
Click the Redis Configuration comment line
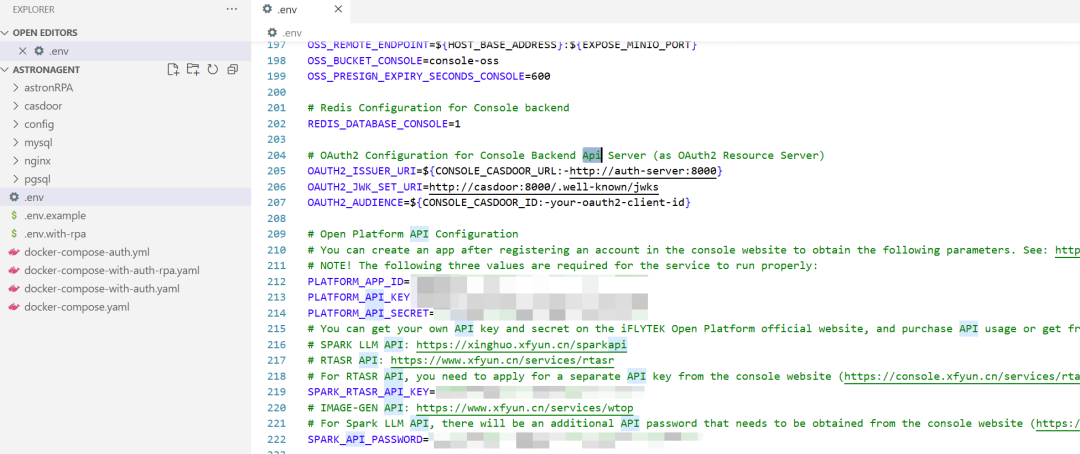(438, 107)
